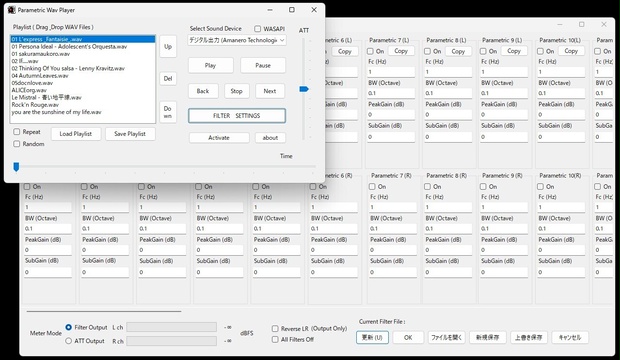Click OK in the filter settings window
The height and width of the screenshot is (360, 620).
point(408,337)
